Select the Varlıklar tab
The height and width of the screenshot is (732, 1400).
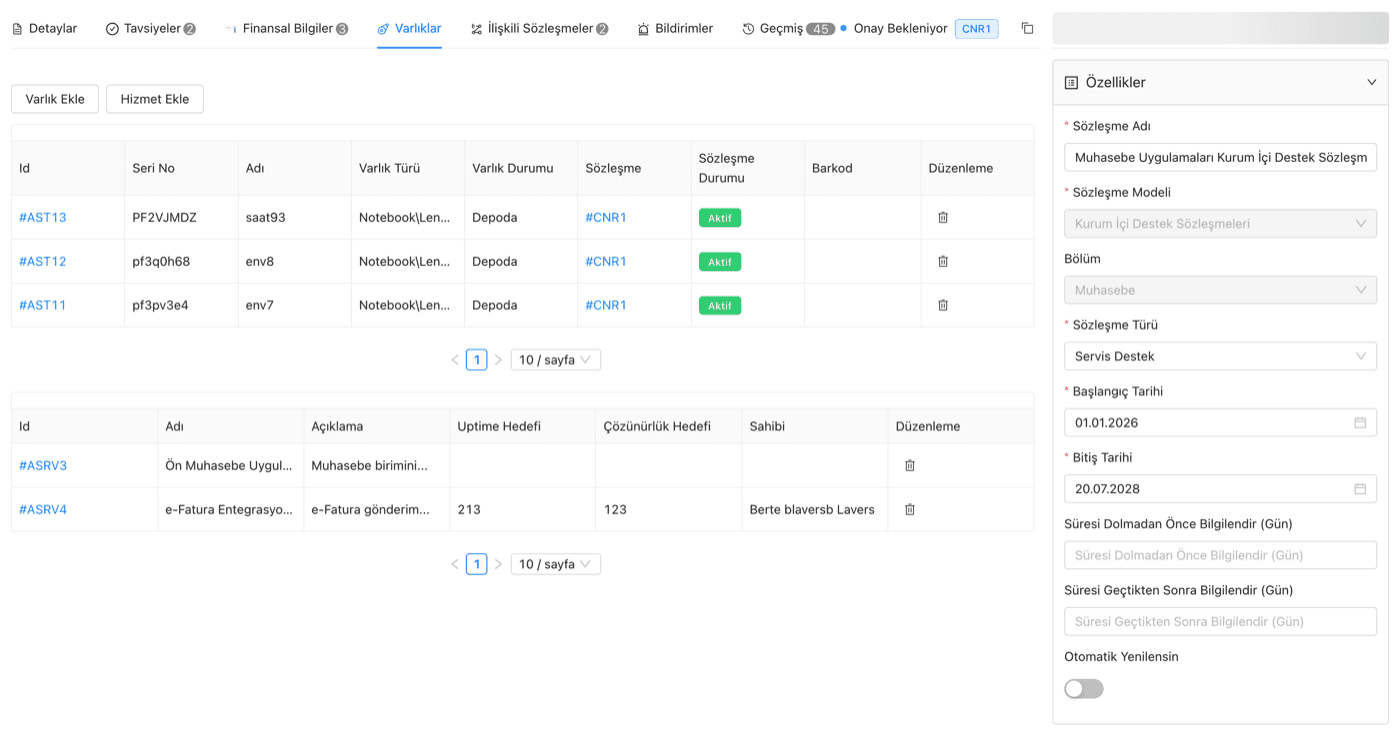(x=409, y=29)
